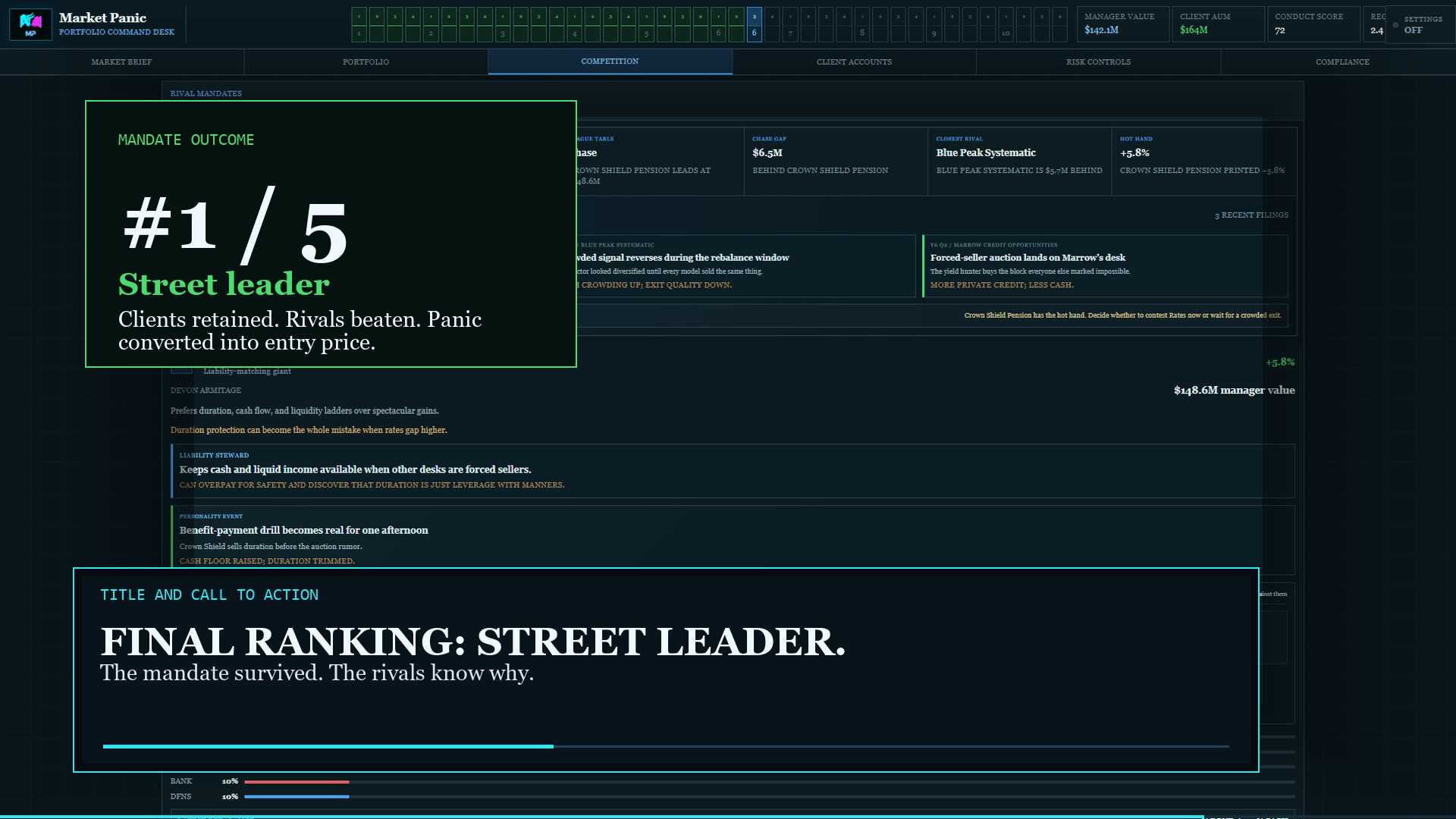Click the DFNS 10% allocation bar
Viewport: 1456px width, 819px height.
[769, 796]
